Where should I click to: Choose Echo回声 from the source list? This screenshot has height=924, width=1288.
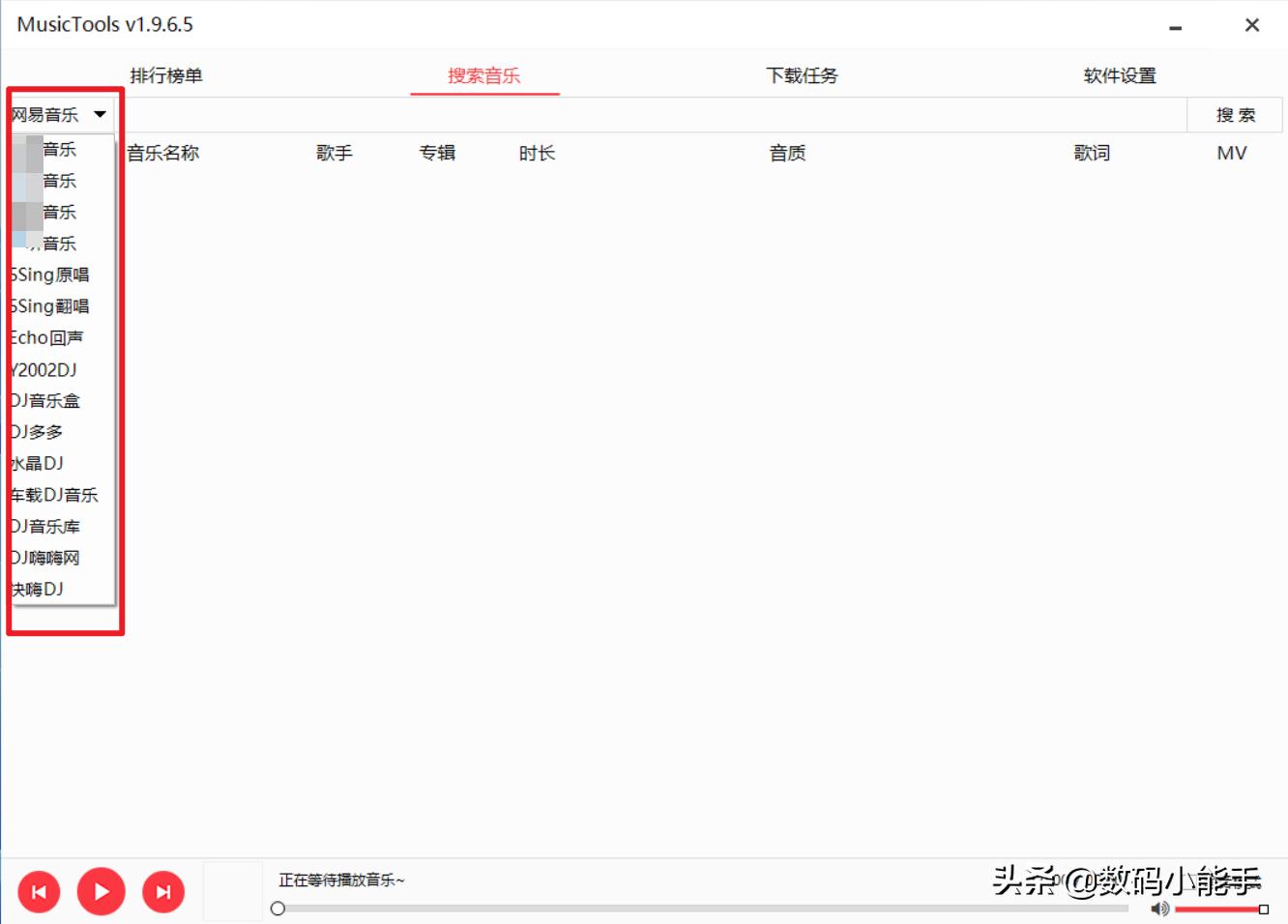[x=45, y=337]
